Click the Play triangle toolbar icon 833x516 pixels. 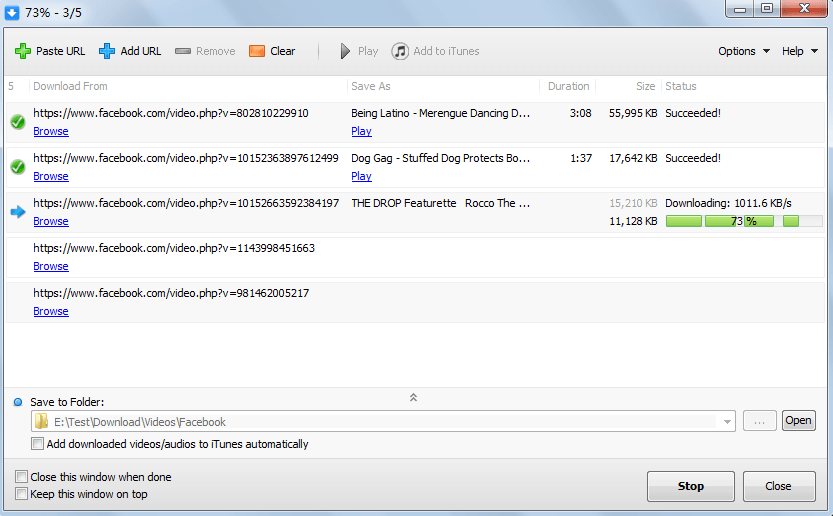tap(345, 51)
